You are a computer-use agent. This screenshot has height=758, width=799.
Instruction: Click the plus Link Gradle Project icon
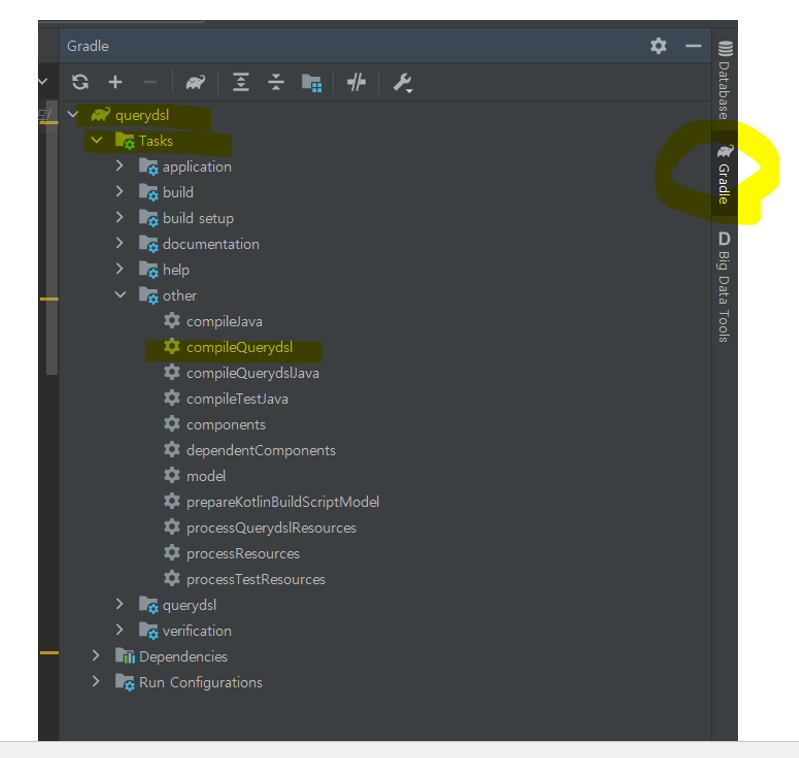[115, 82]
